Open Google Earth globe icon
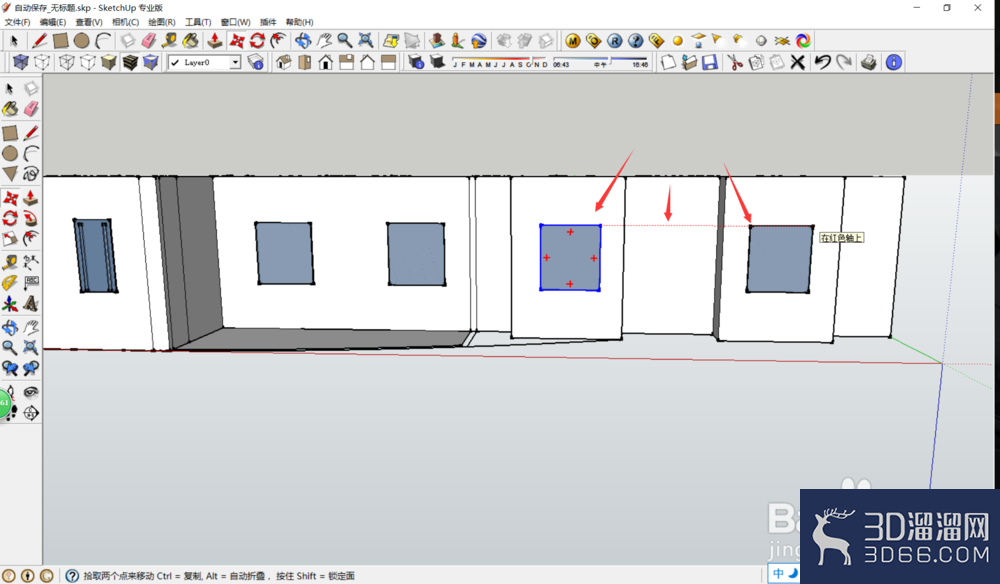Viewport: 1000px width, 584px height. coord(479,41)
